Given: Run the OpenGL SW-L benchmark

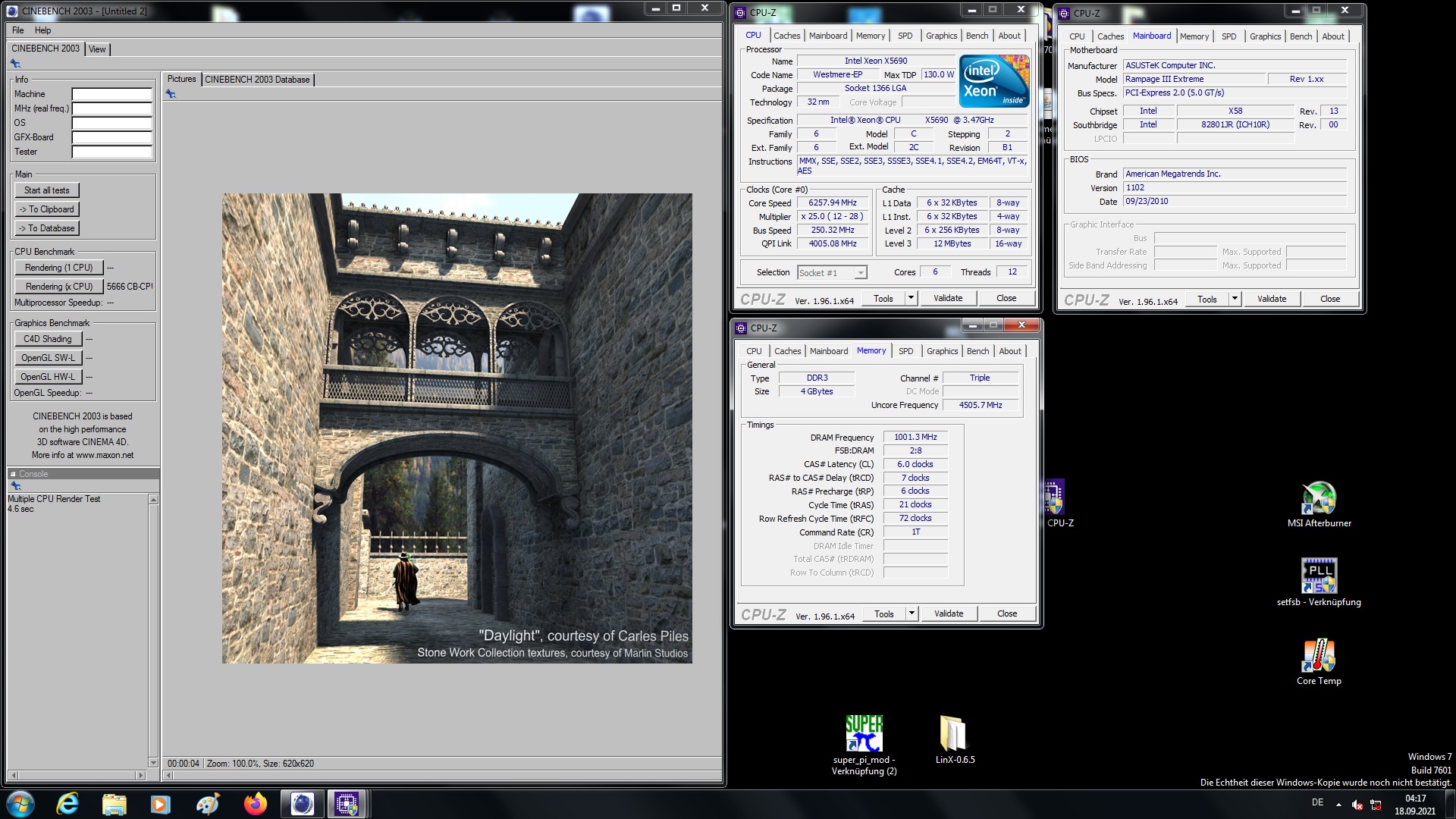Looking at the screenshot, I should point(48,358).
